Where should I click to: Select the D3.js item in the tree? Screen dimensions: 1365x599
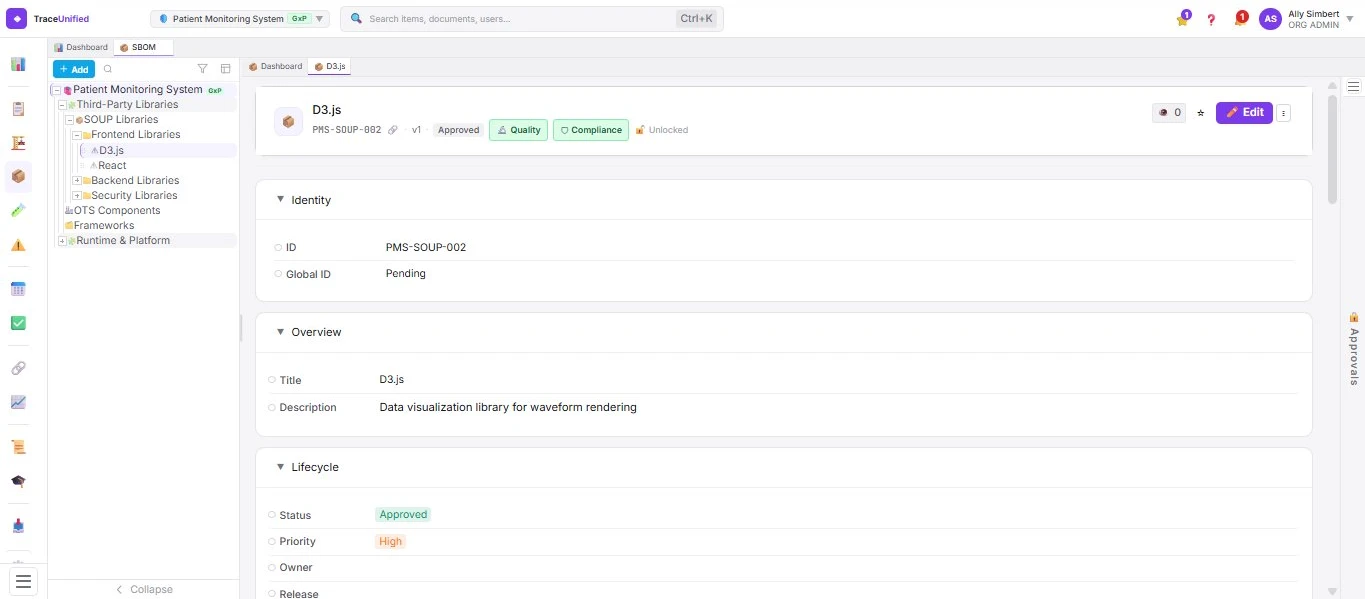[111, 151]
